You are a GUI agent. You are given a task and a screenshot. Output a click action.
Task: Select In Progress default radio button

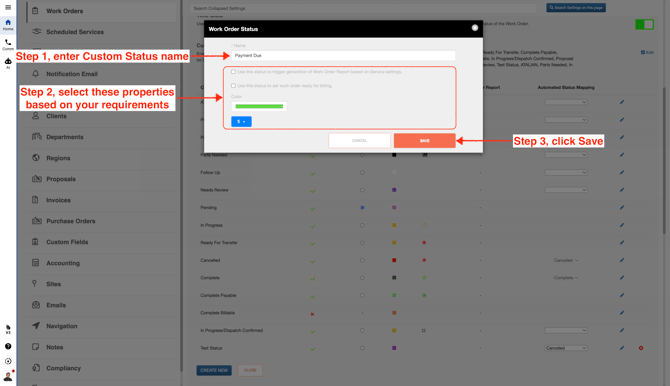tap(362, 225)
